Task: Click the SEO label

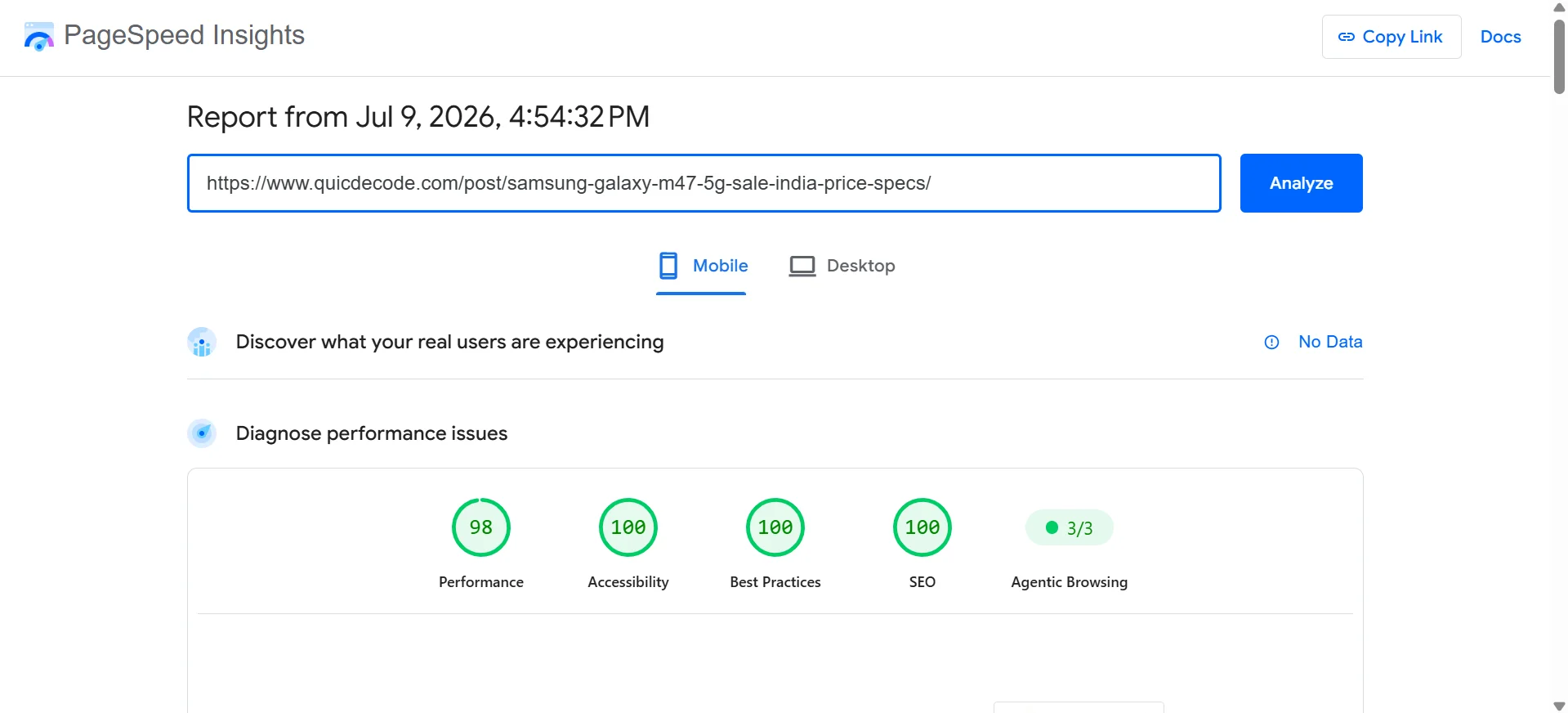Action: pos(922,582)
